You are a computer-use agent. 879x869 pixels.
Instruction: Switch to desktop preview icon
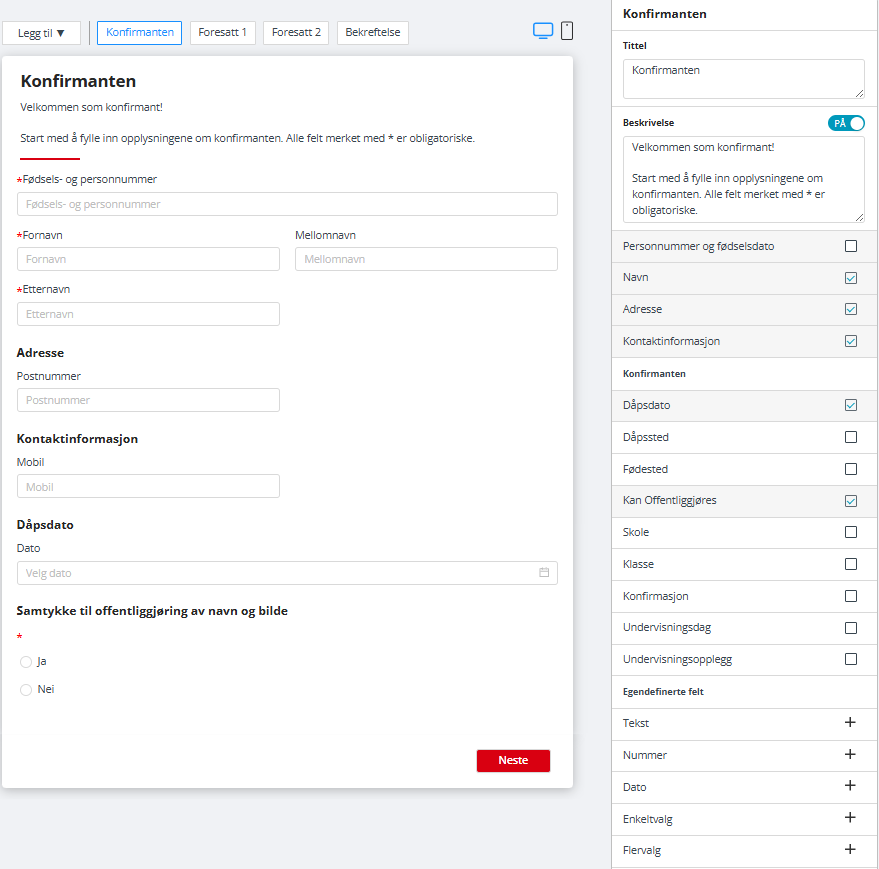(543, 31)
